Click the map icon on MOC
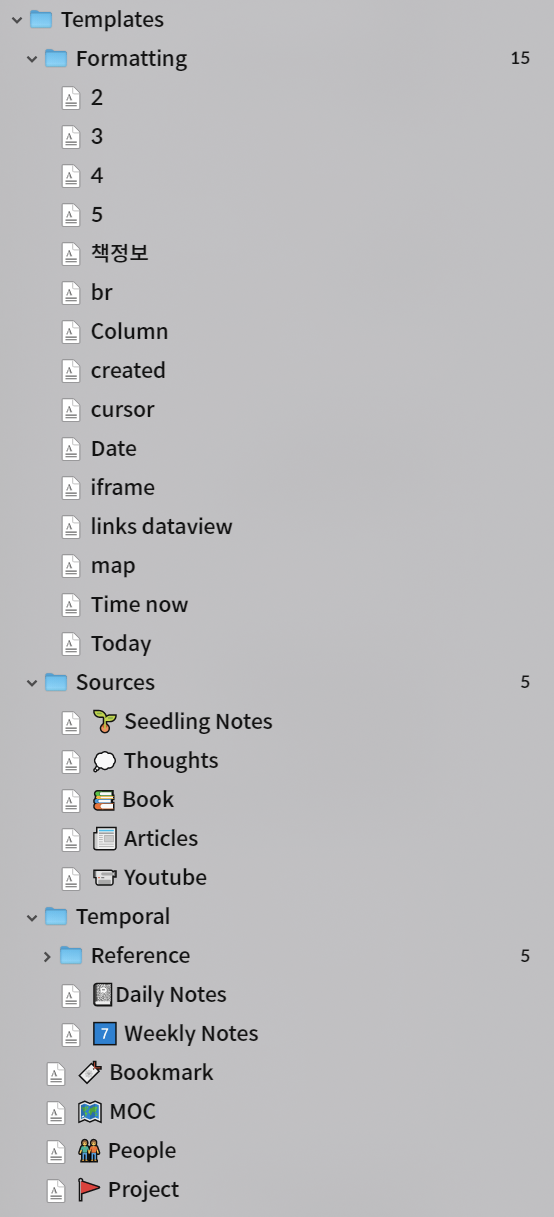Viewport: 554px width, 1217px height. [x=90, y=1112]
